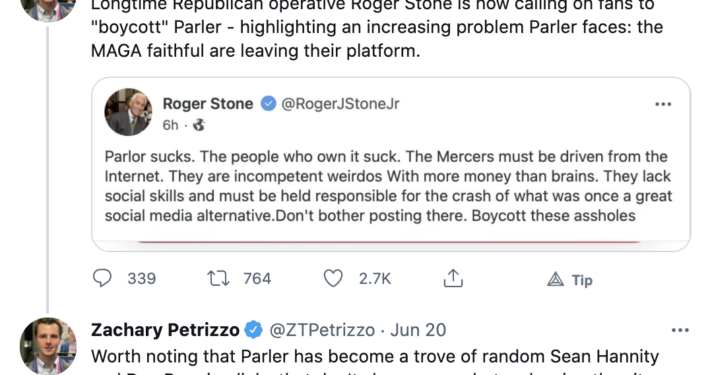
Task: Click the Roger Stone display name
Action: point(208,104)
